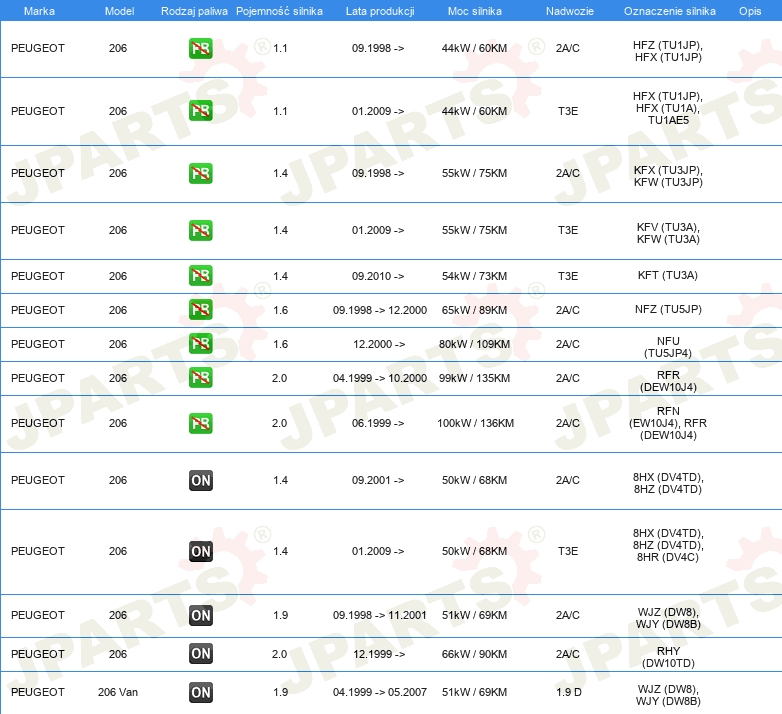The height and width of the screenshot is (714, 782).
Task: Click model 206 in NFU (TU5JP4) row
Action: pyautogui.click(x=118, y=344)
